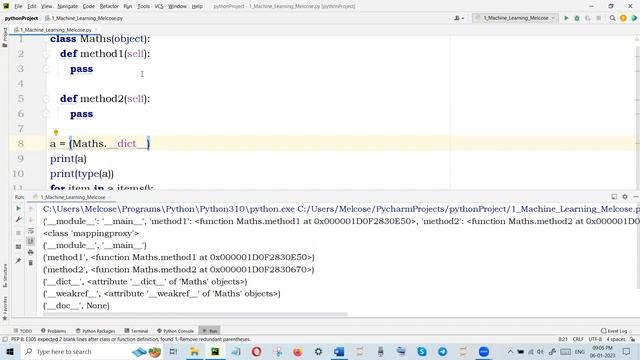Viewport: 640px width, 360px height.
Task: Open the user account dropdown icon
Action: [459, 18]
